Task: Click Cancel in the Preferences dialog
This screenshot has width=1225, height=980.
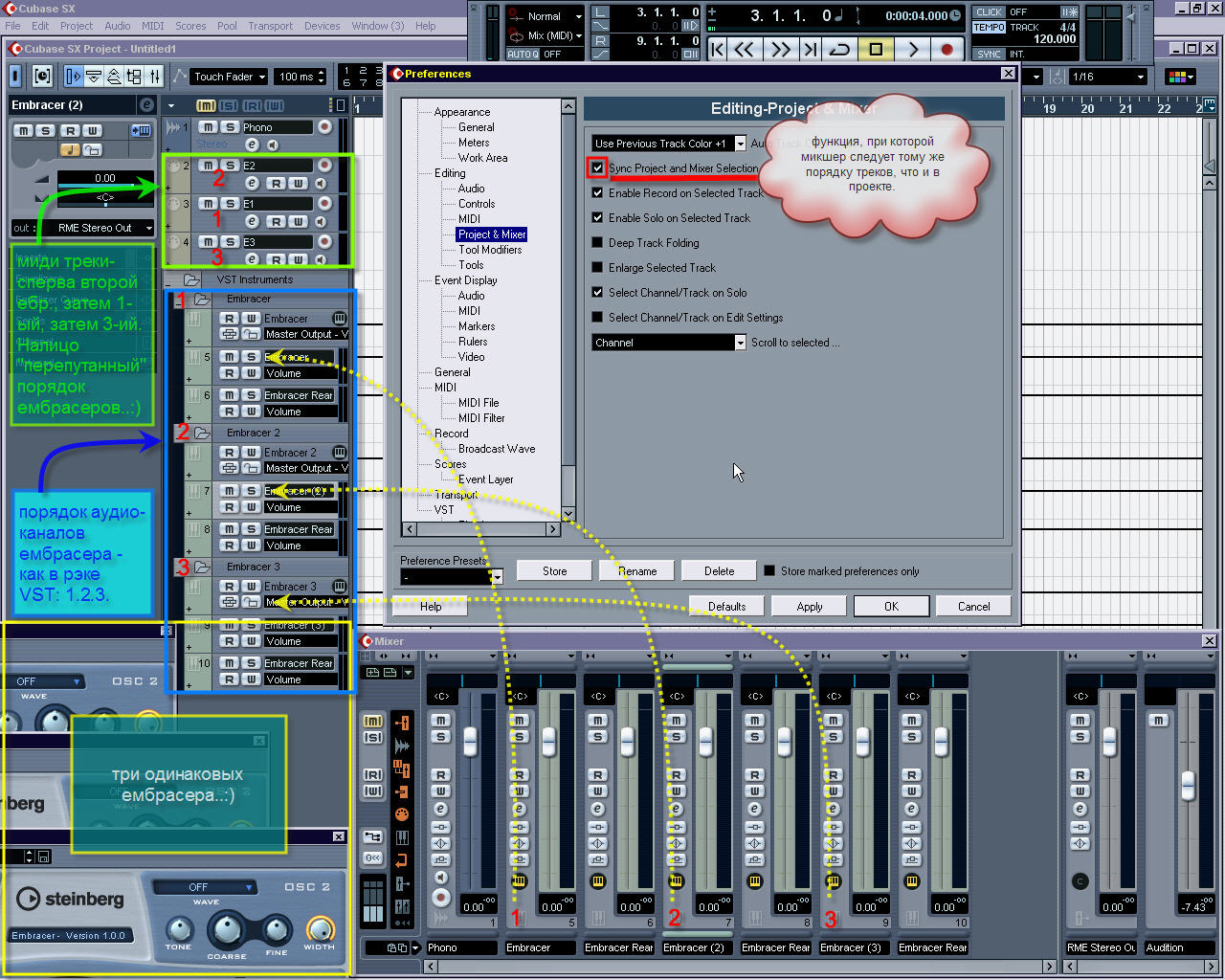Action: point(974,607)
